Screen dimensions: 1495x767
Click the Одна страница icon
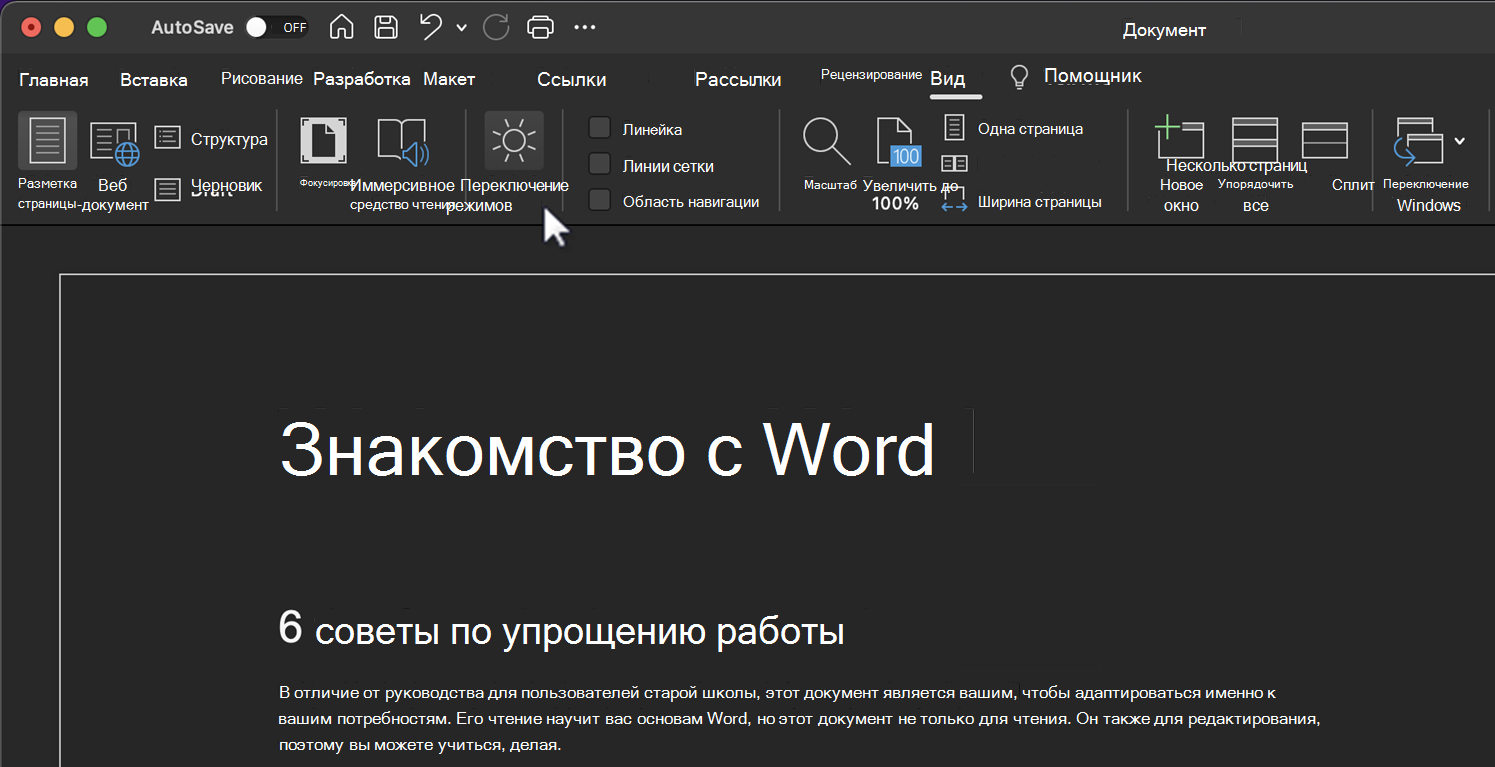tap(955, 127)
